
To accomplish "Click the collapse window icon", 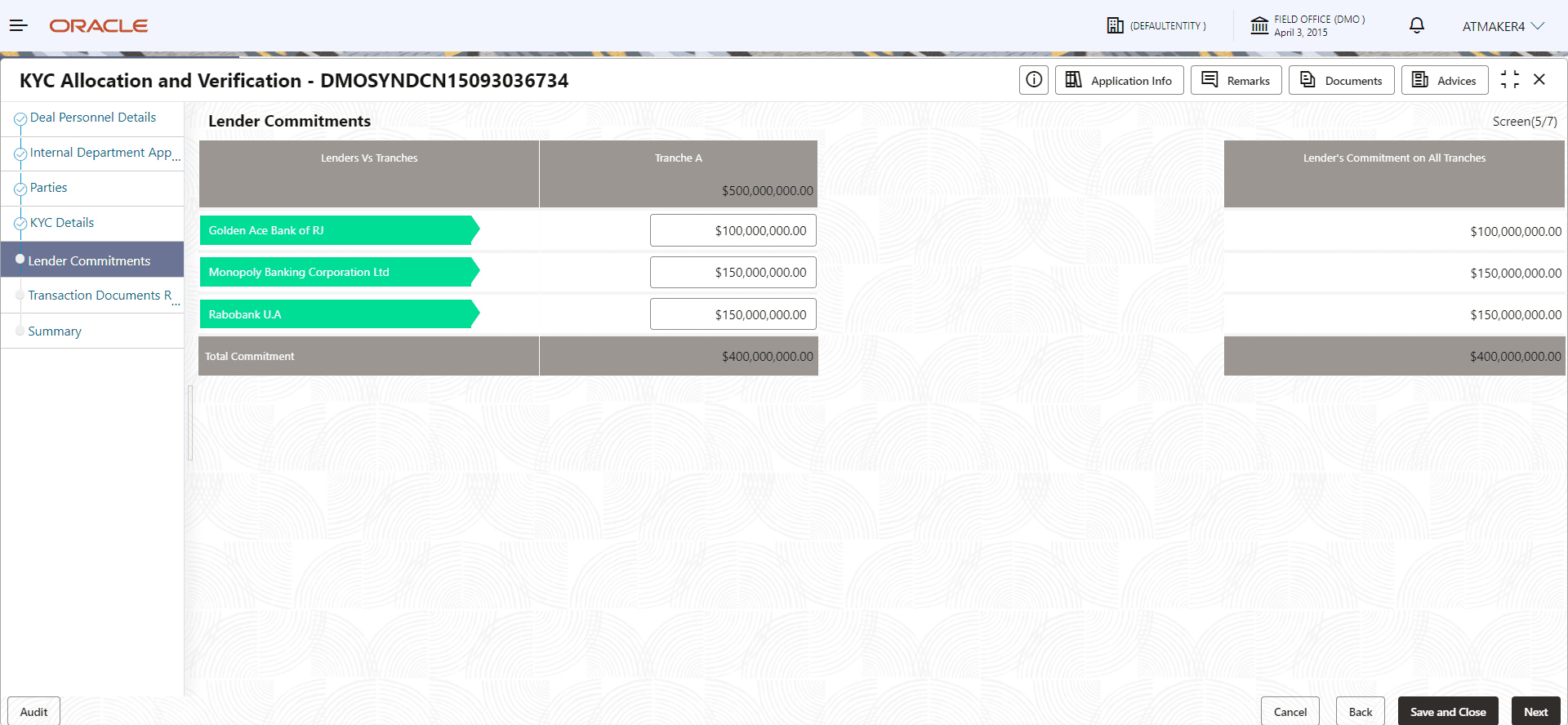I will (1510, 79).
